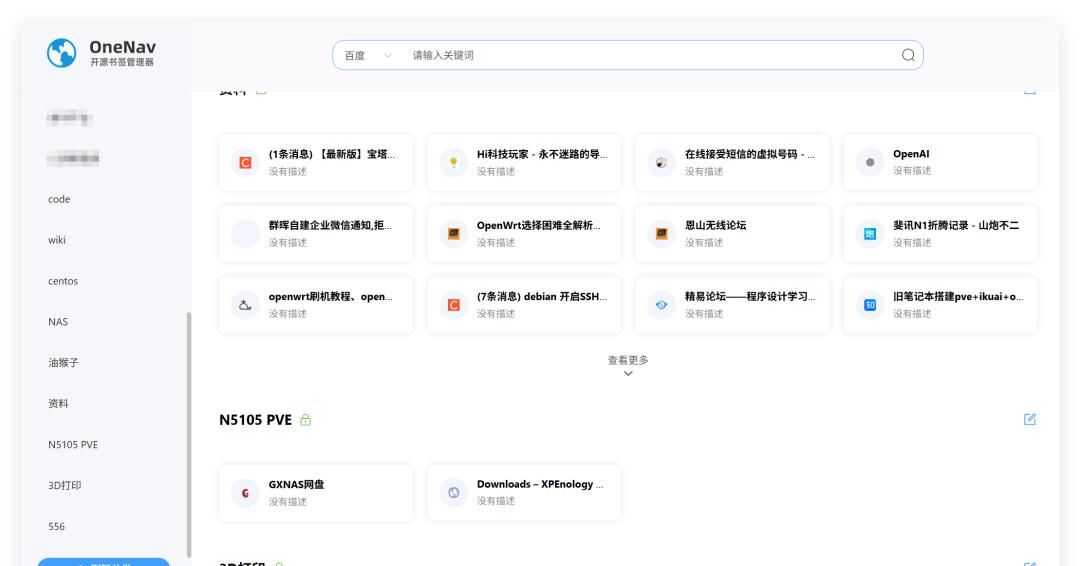1080x566 pixels.
Task: Click the 在线接受短信的虚拟号码 card's icon
Action: (x=661, y=163)
